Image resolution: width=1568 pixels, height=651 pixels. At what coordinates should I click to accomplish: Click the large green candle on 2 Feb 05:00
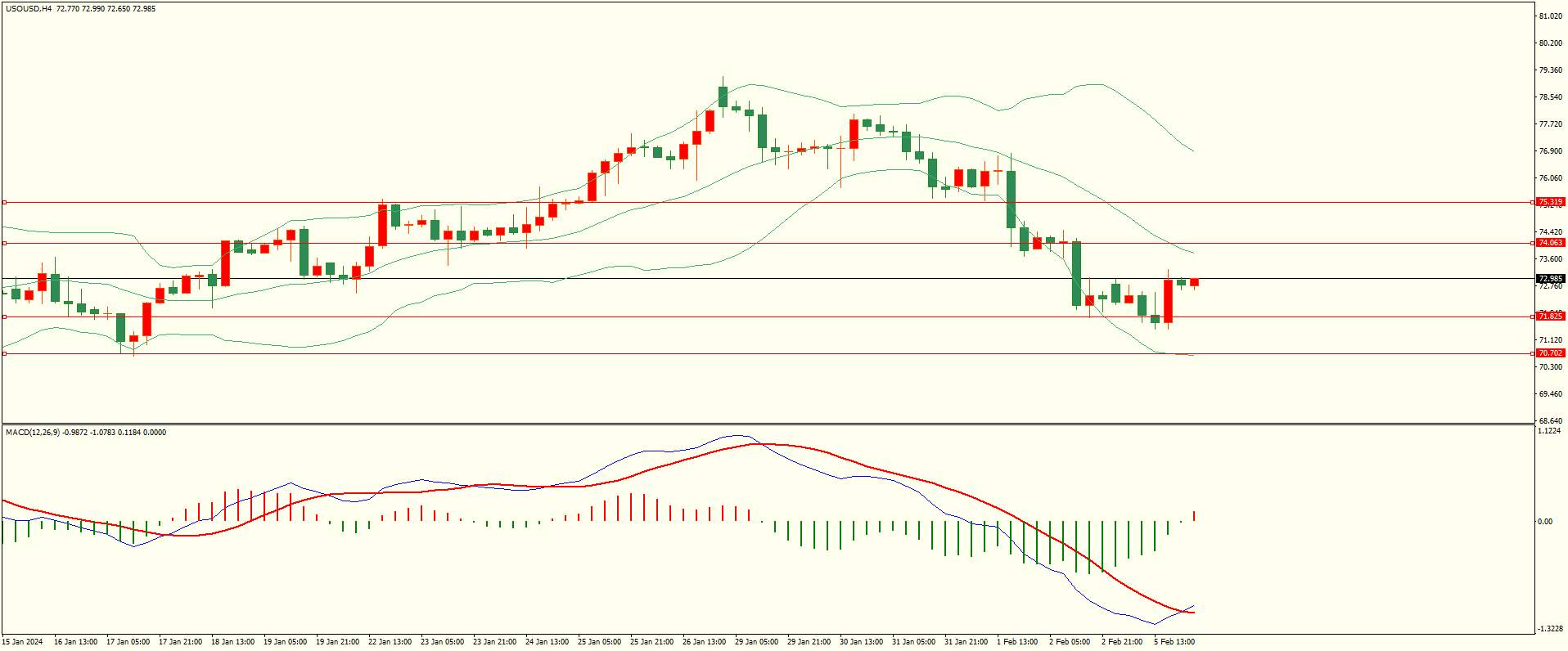pos(1076,273)
